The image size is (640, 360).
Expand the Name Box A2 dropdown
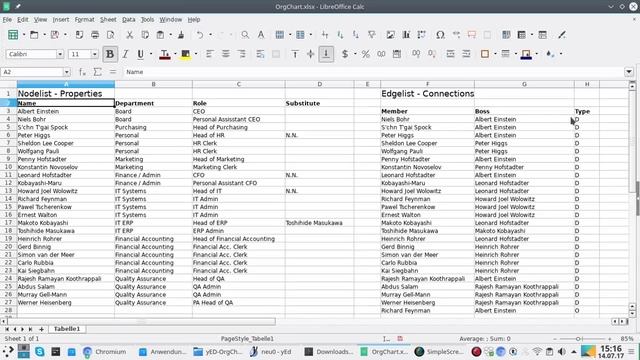click(x=67, y=72)
